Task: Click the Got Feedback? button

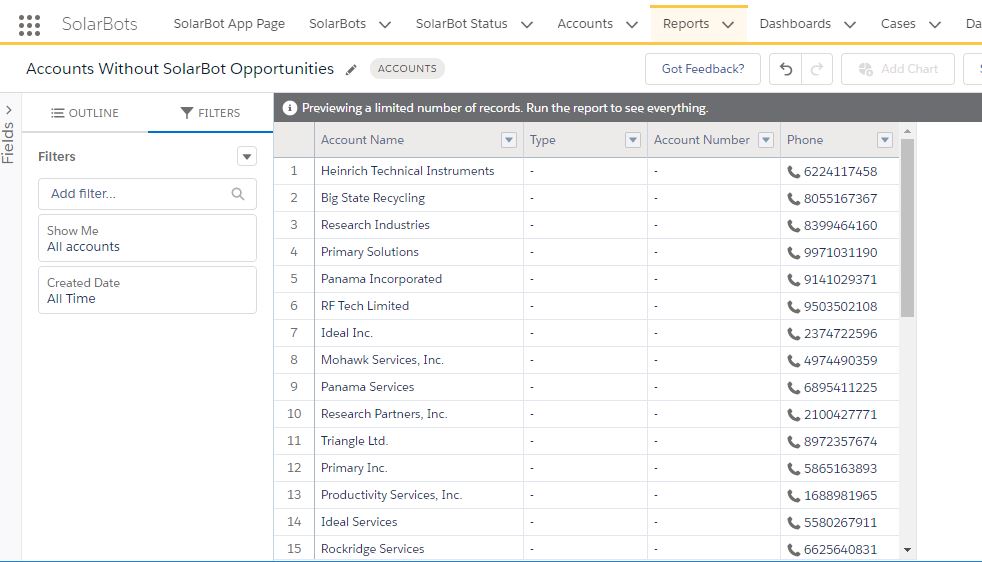Action: tap(703, 69)
